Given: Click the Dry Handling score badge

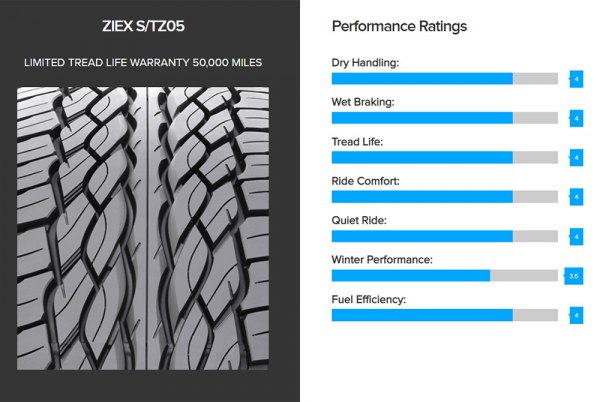Looking at the screenshot, I should (x=576, y=78).
